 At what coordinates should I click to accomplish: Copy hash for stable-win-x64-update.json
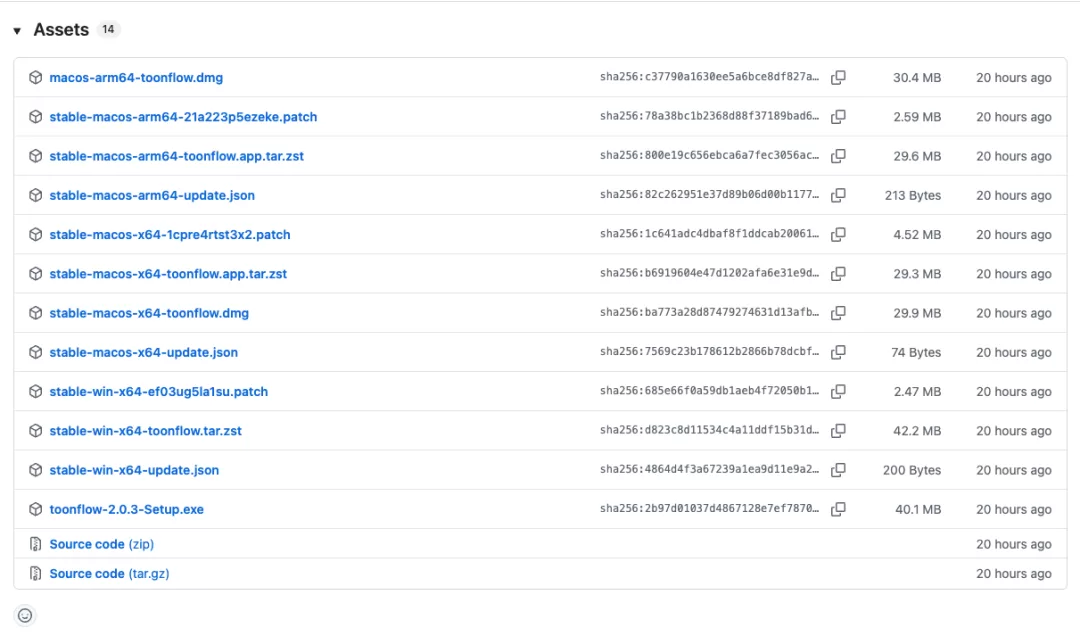click(x=838, y=470)
